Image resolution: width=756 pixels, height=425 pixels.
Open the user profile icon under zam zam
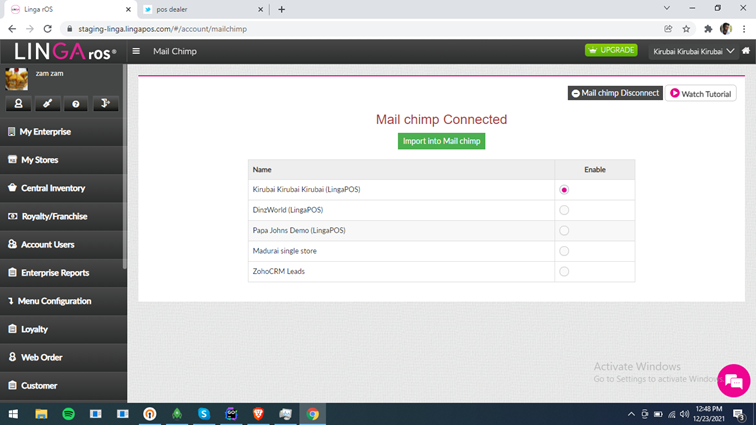click(x=18, y=103)
